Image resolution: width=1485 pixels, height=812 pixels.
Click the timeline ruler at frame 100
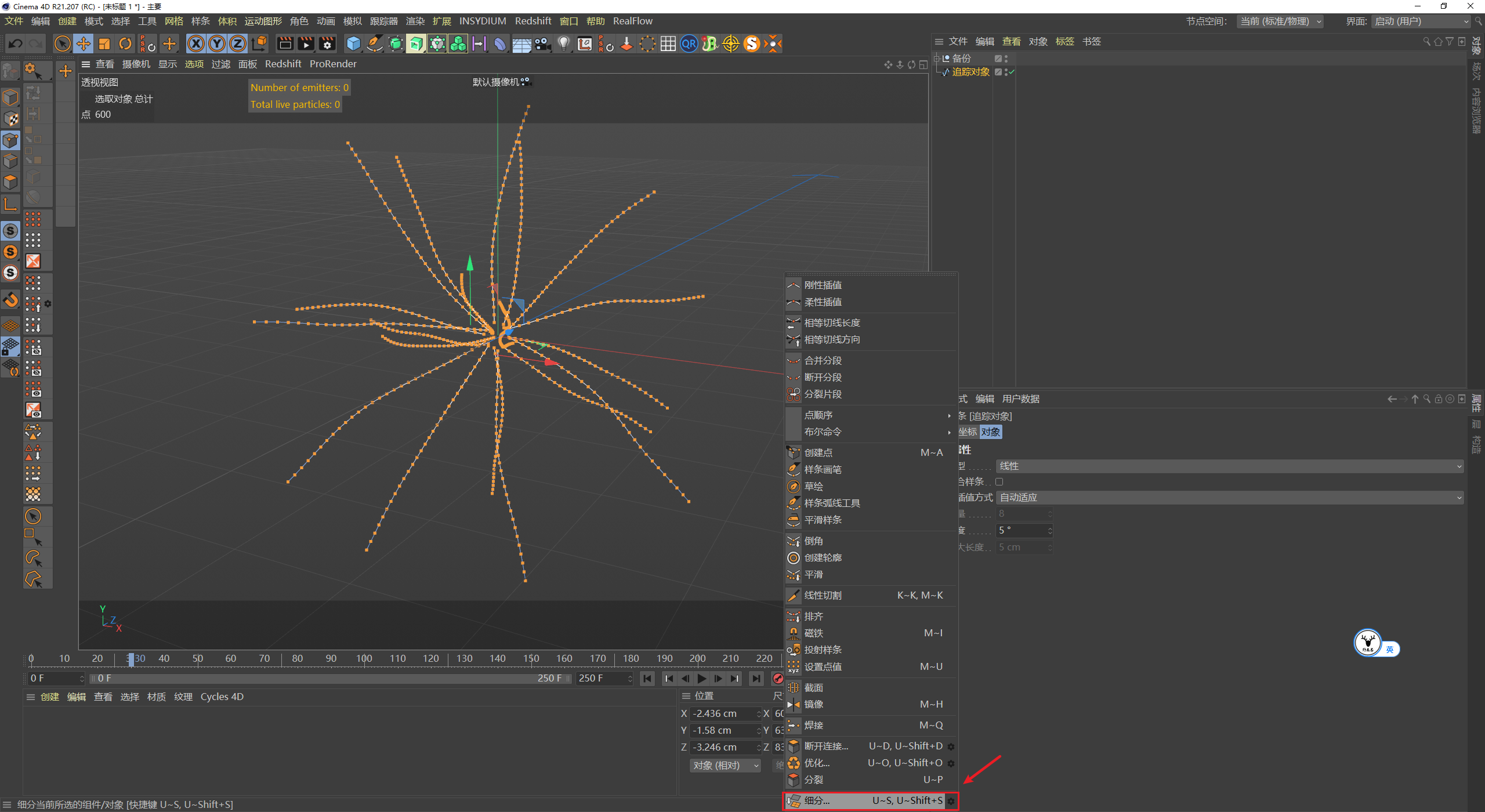[364, 659]
